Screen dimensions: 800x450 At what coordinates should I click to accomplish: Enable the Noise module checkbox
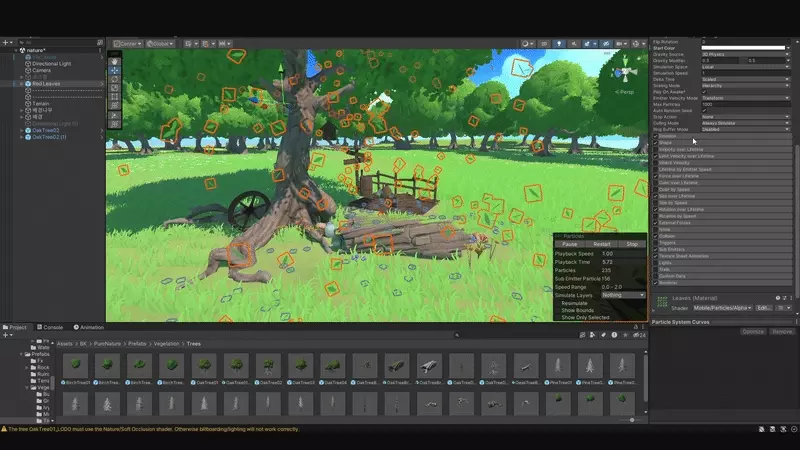[656, 230]
